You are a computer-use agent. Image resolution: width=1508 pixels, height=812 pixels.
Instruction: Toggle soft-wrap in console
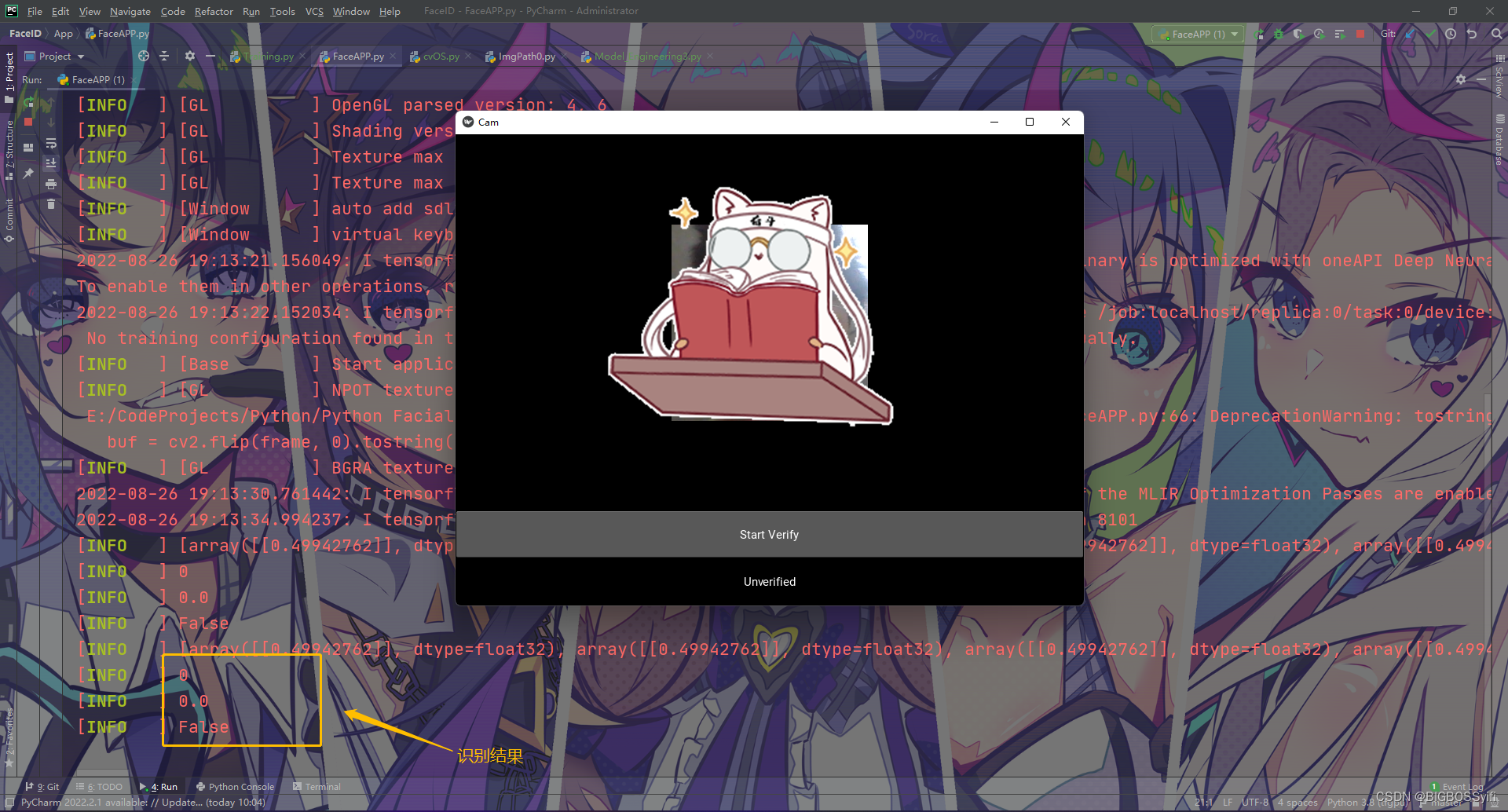(x=51, y=144)
